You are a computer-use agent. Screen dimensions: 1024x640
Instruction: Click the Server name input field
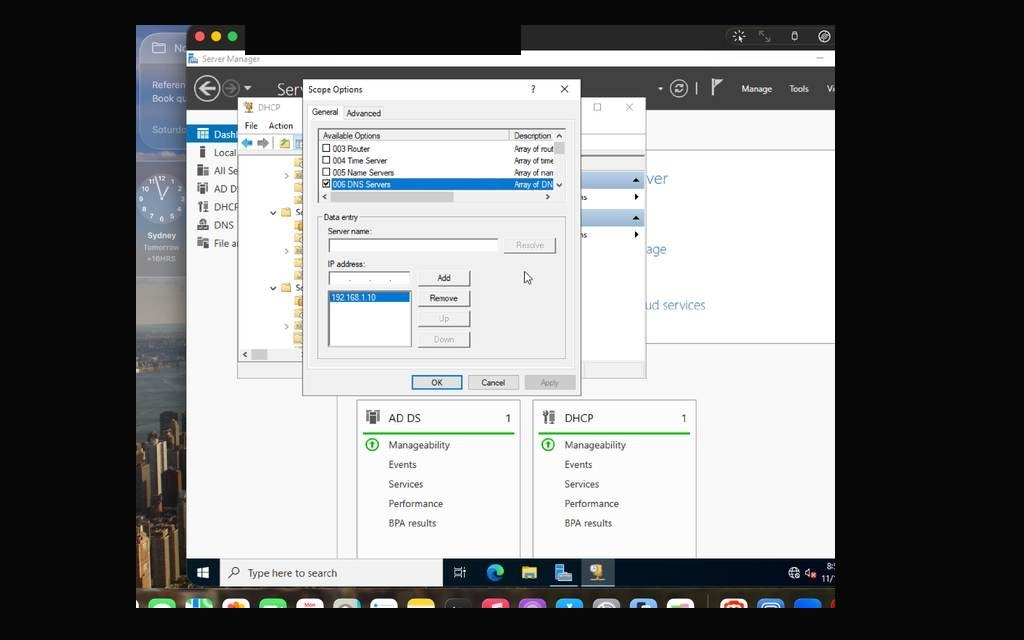tap(413, 245)
